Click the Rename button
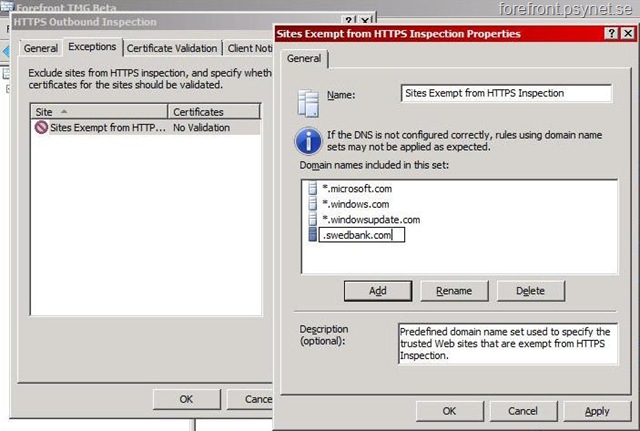The height and width of the screenshot is (431, 640). (x=454, y=290)
